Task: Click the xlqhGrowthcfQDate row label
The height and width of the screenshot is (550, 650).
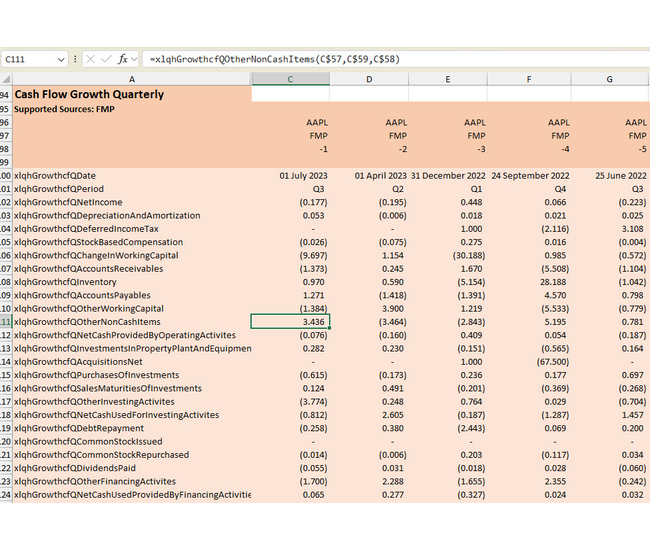Action: (55, 176)
